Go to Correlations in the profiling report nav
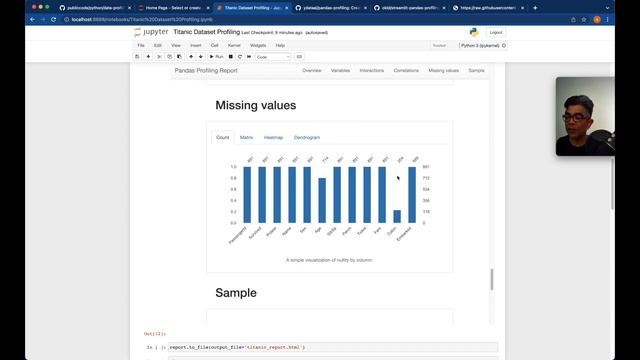 click(406, 71)
